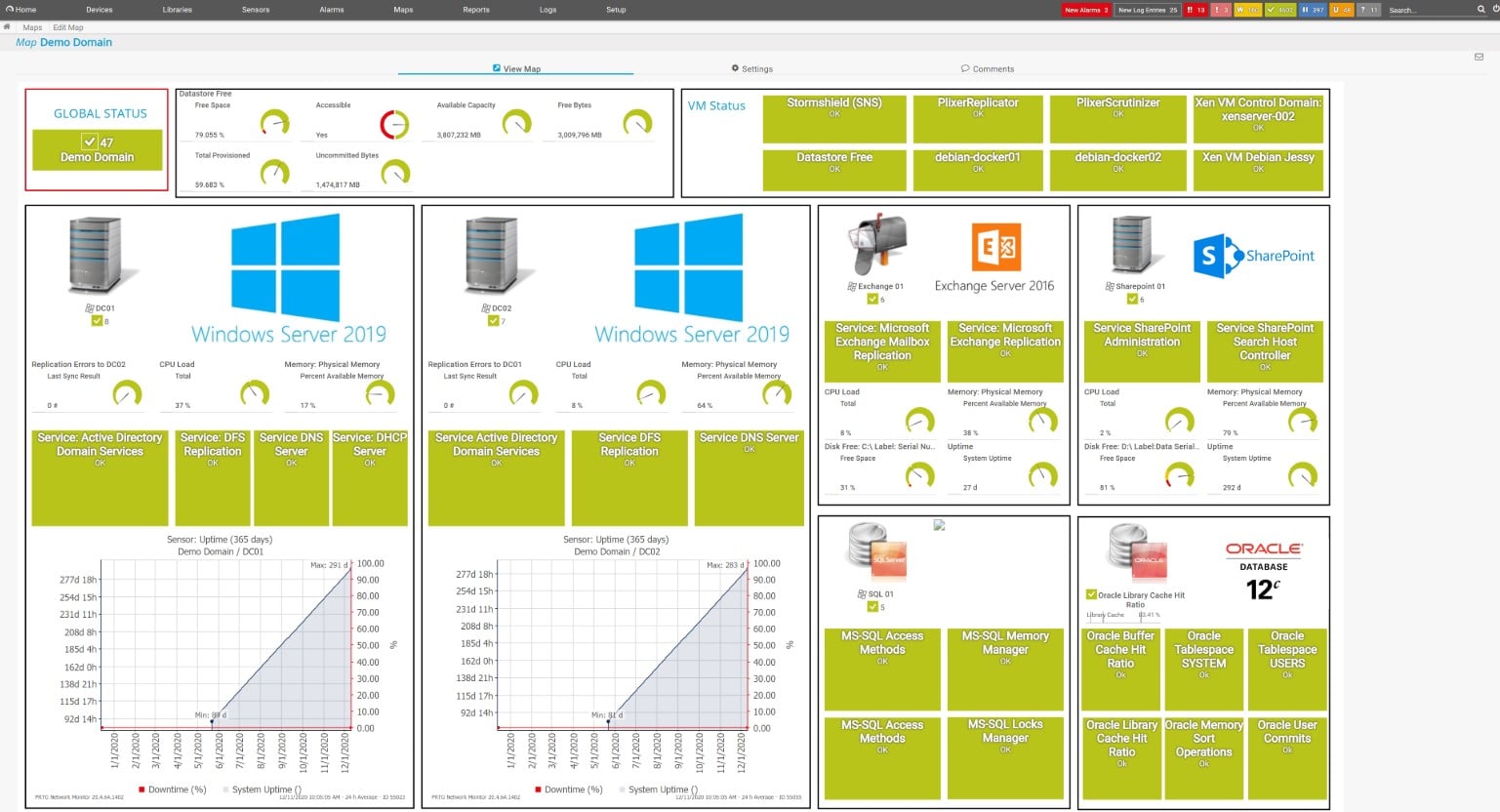Click the SQL 01 database icon
The height and width of the screenshot is (812, 1500).
pos(876,553)
